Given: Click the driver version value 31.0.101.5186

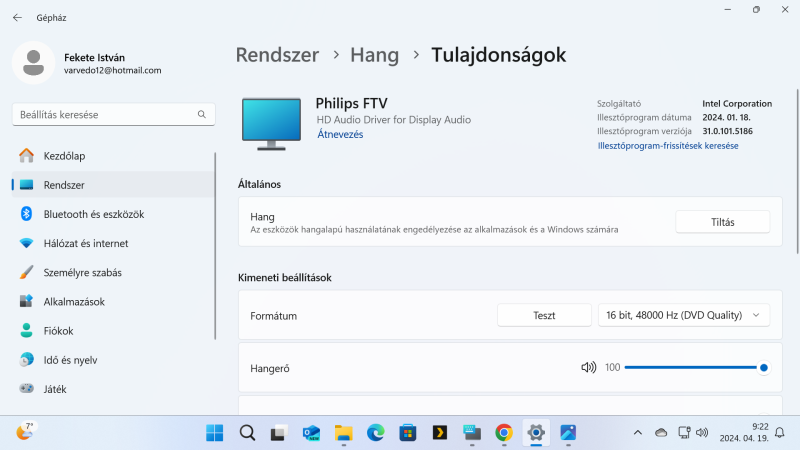Looking at the screenshot, I should [728, 131].
